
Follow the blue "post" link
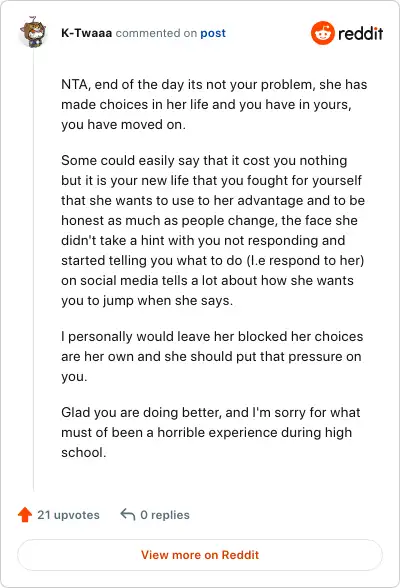click(x=213, y=33)
